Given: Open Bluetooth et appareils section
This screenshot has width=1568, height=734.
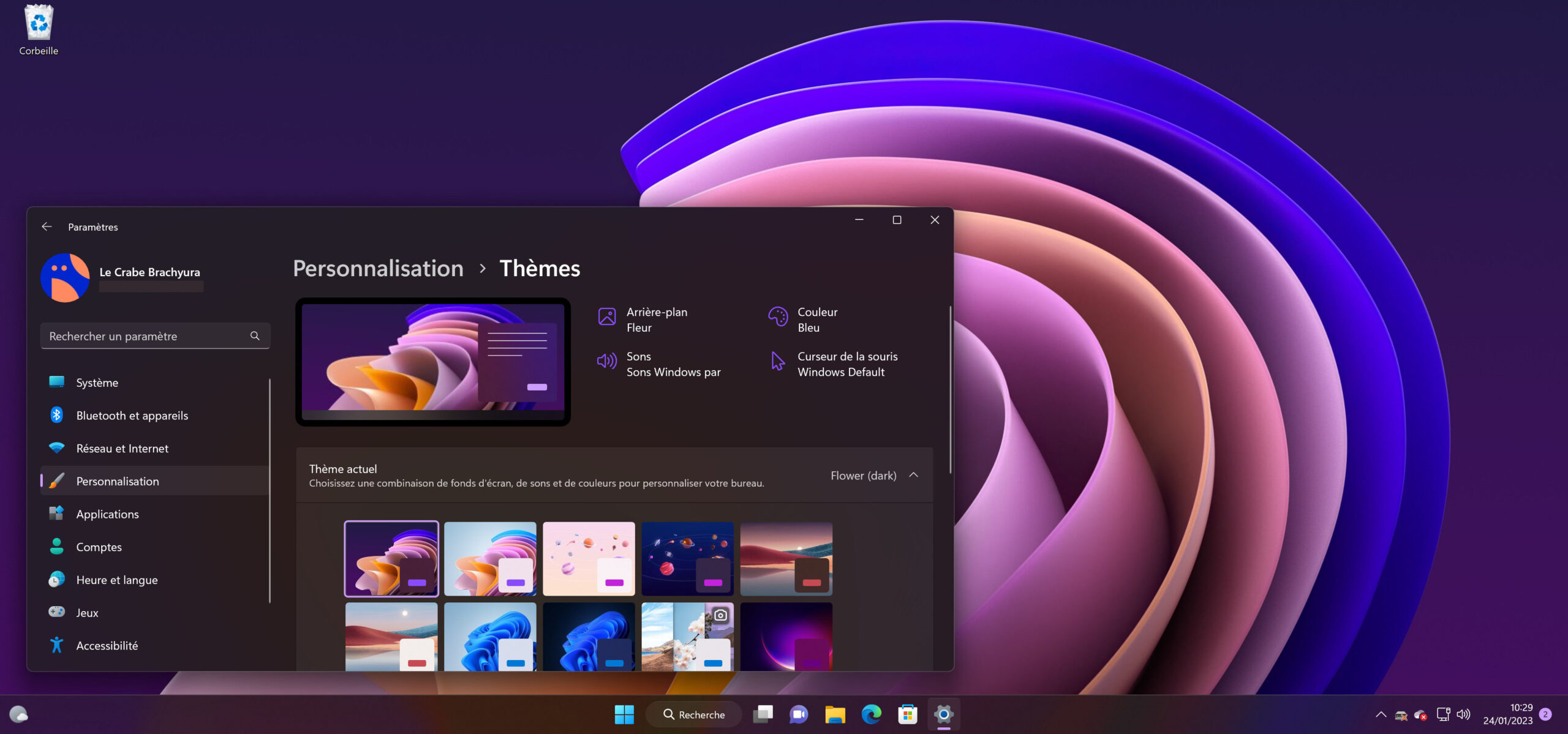Looking at the screenshot, I should 155,416.
